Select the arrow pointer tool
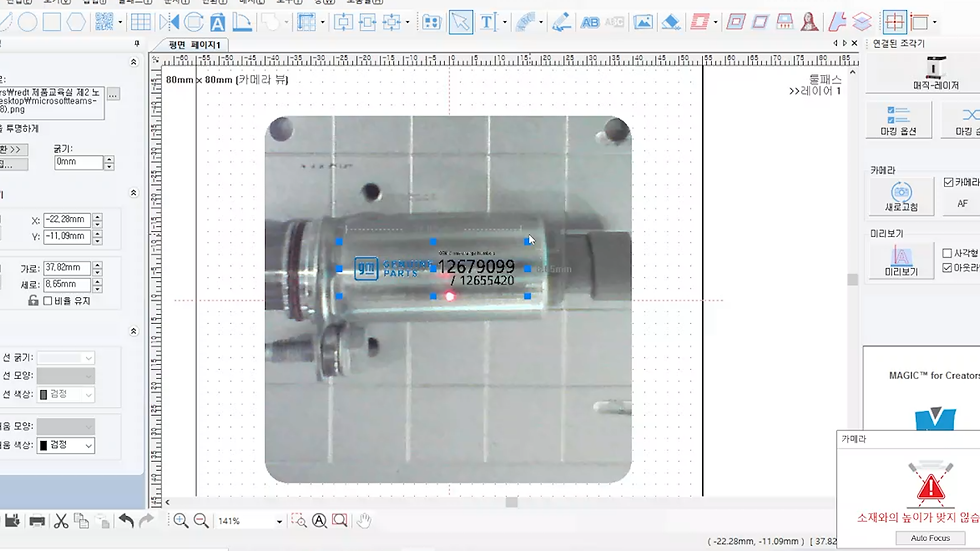Image resolution: width=980 pixels, height=551 pixels. [461, 22]
